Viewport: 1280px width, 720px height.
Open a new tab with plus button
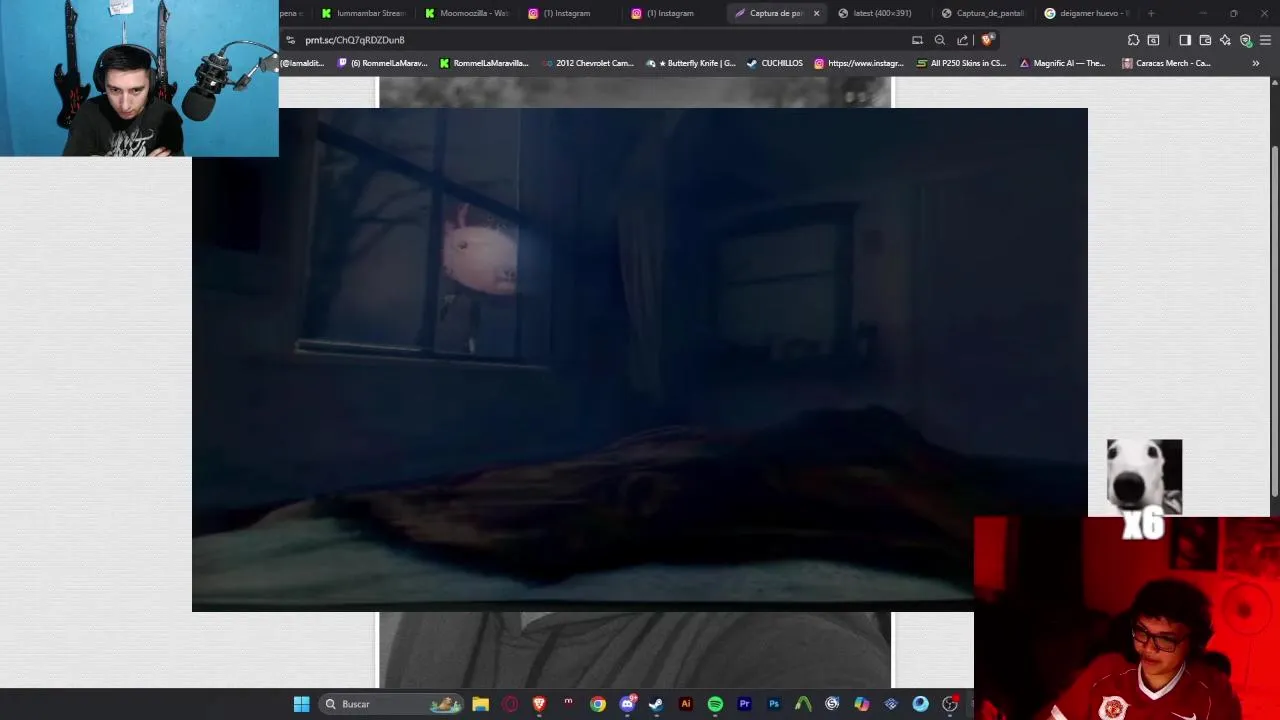1151,13
